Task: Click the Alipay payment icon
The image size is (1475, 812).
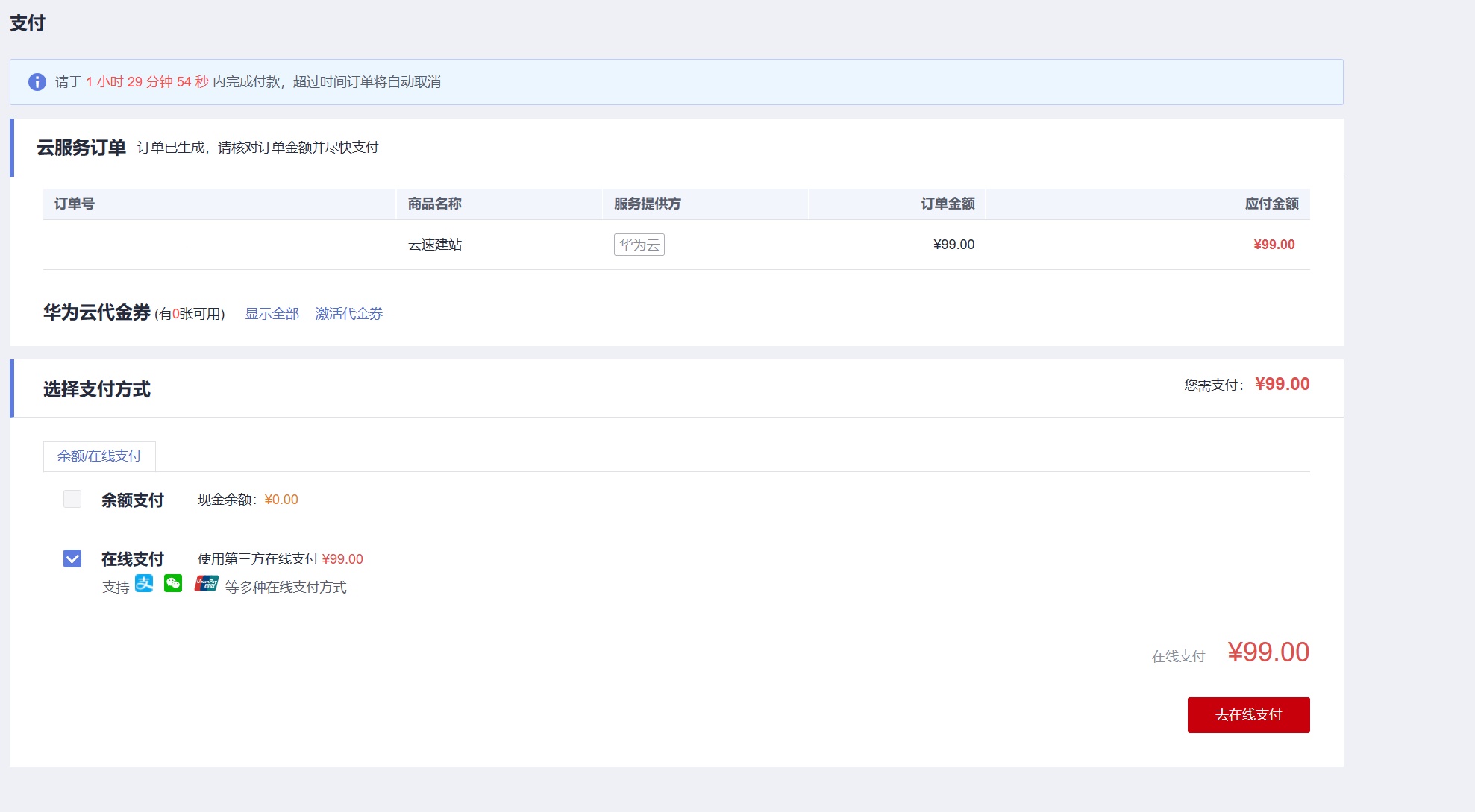Action: click(x=144, y=584)
